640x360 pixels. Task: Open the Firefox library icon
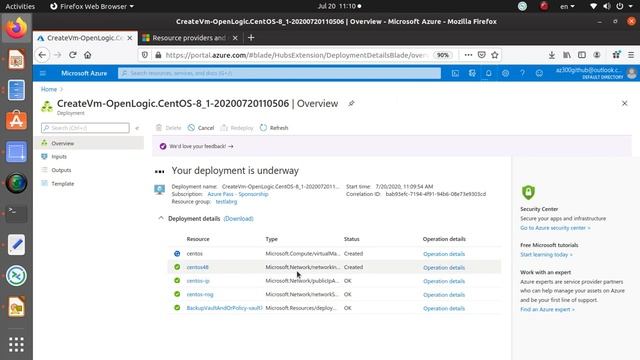[x=567, y=55]
